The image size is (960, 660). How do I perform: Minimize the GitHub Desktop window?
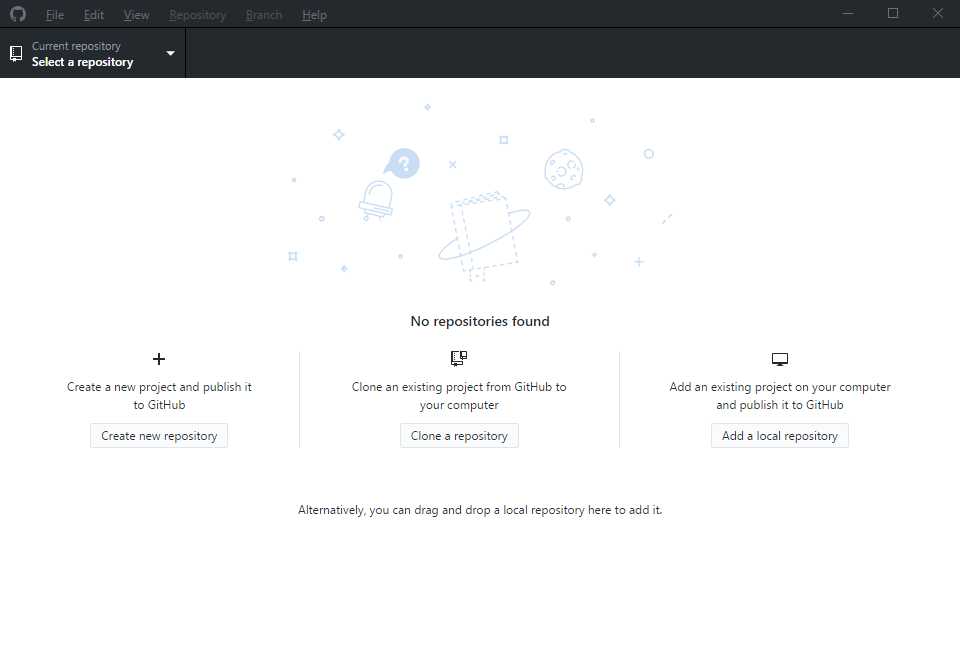coord(848,14)
